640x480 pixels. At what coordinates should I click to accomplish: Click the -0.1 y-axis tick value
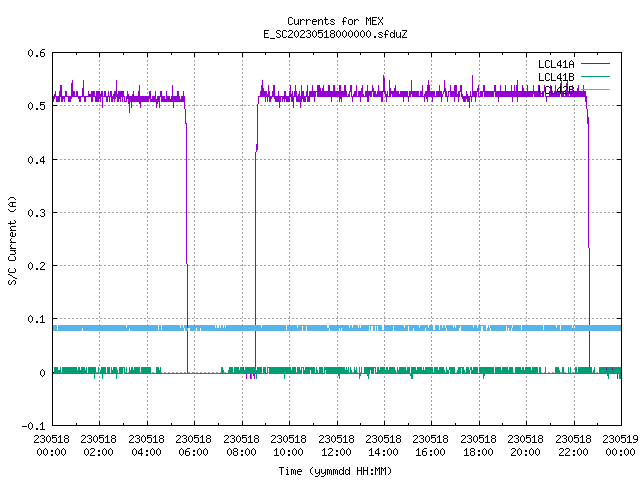[33, 426]
